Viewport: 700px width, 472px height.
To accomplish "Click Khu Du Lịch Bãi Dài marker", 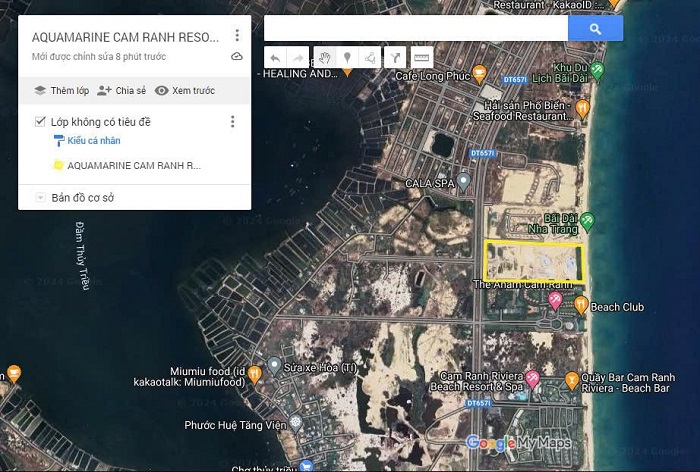I will pos(597,71).
